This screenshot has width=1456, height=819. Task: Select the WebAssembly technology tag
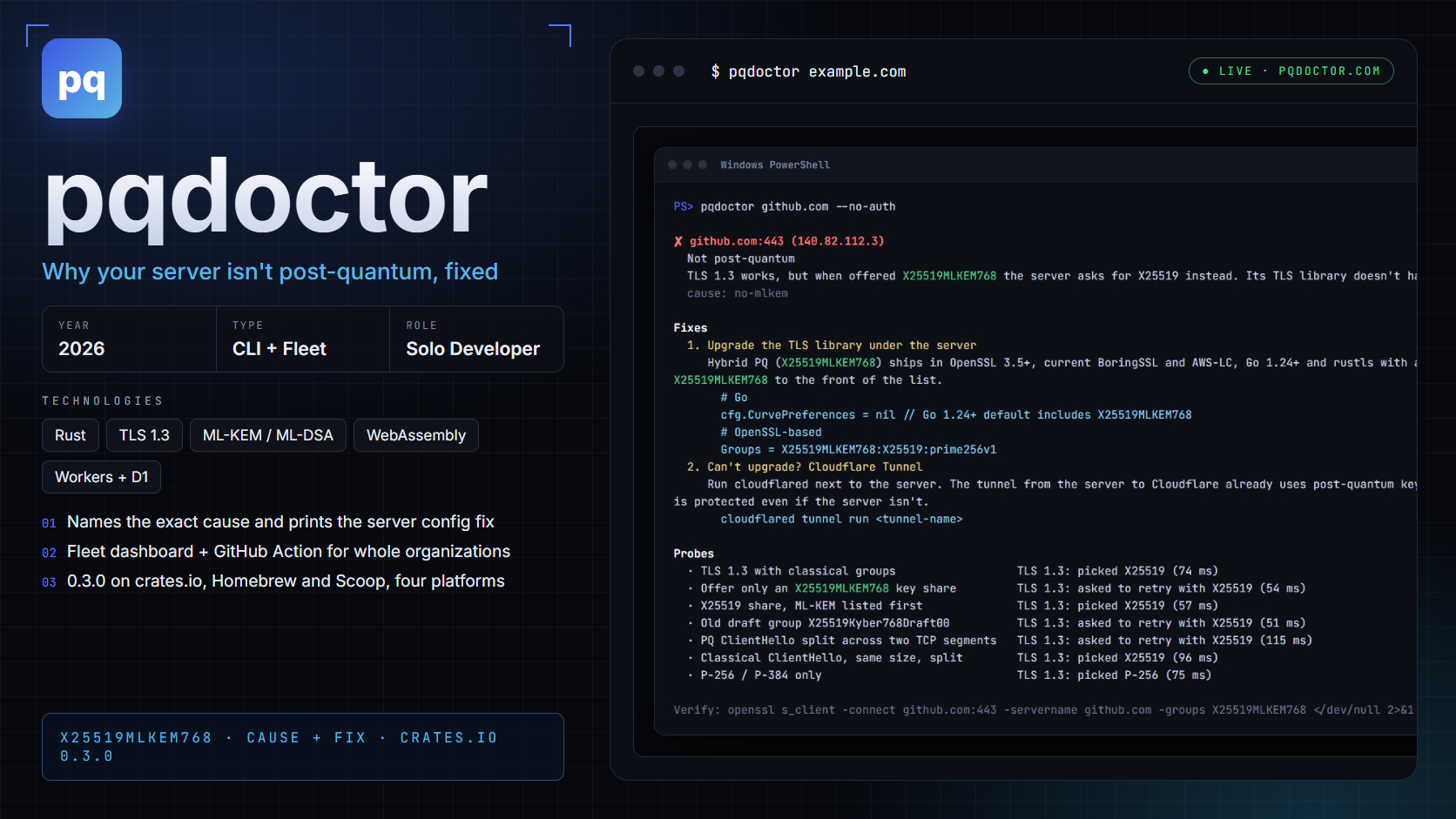[416, 435]
